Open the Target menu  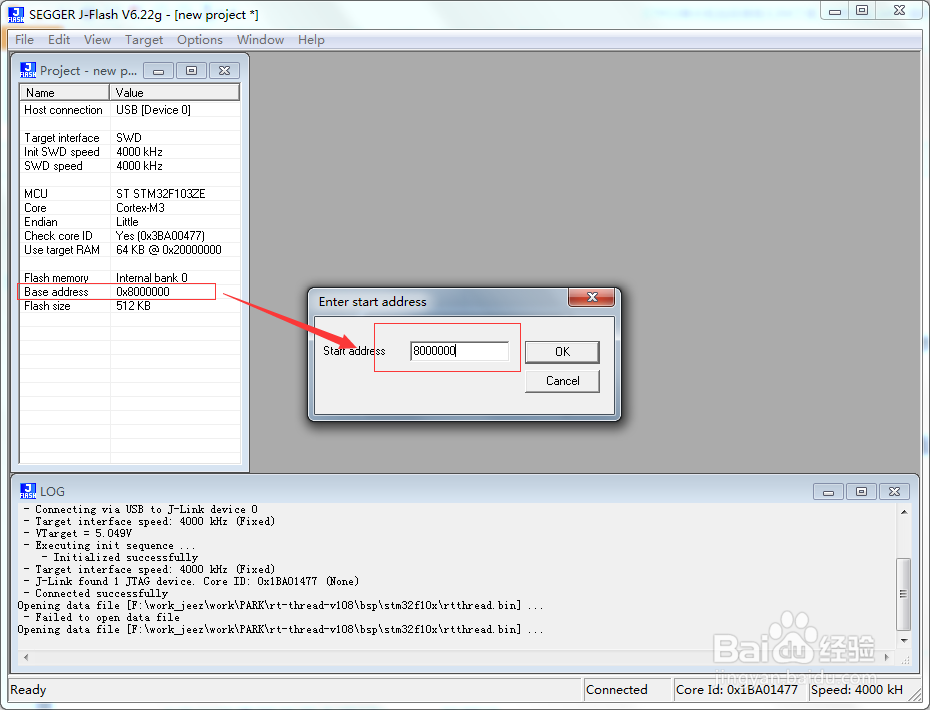[x=144, y=40]
